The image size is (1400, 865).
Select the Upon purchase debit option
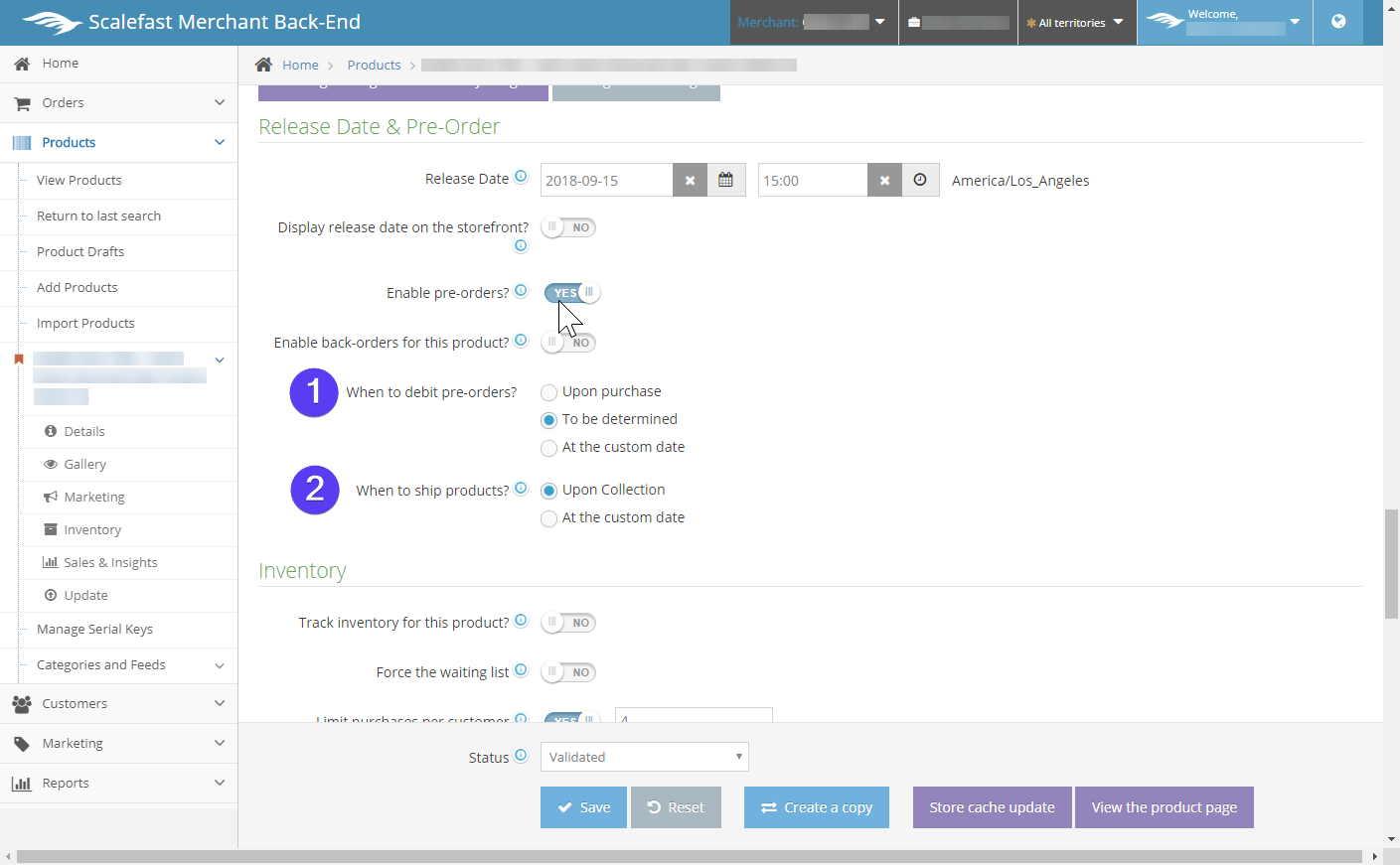point(548,392)
